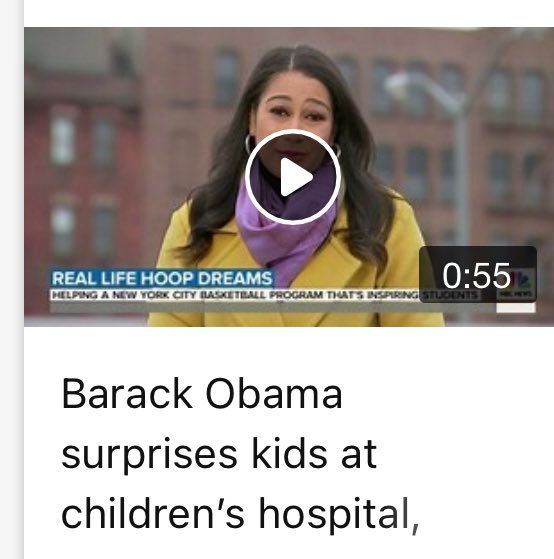The height and width of the screenshot is (559, 554).
Task: Click the 'children's hospital,' headline text
Action: coord(240,515)
